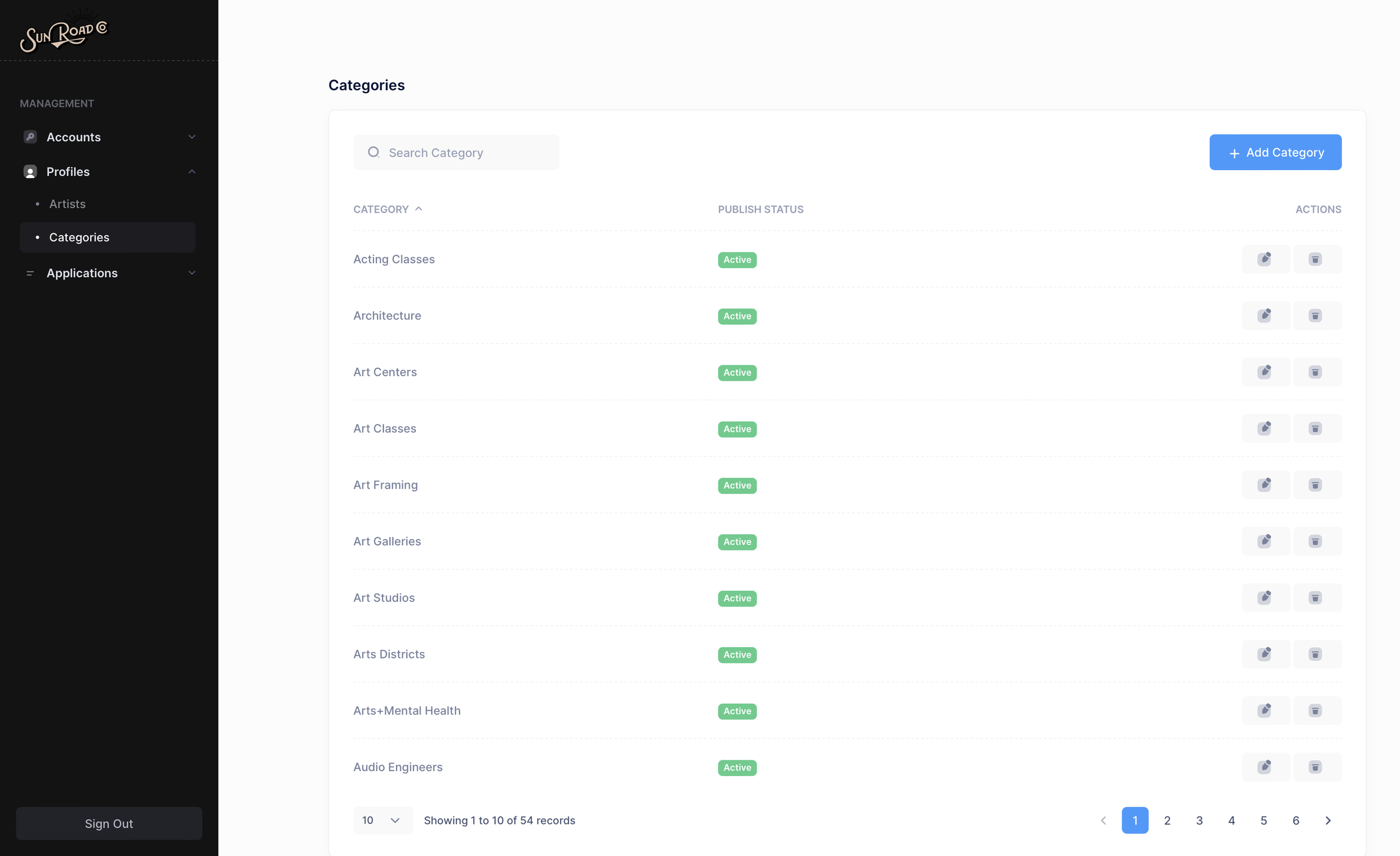Sort by the CATEGORY column header arrow
Image resolution: width=1400 pixels, height=856 pixels.
click(x=419, y=208)
